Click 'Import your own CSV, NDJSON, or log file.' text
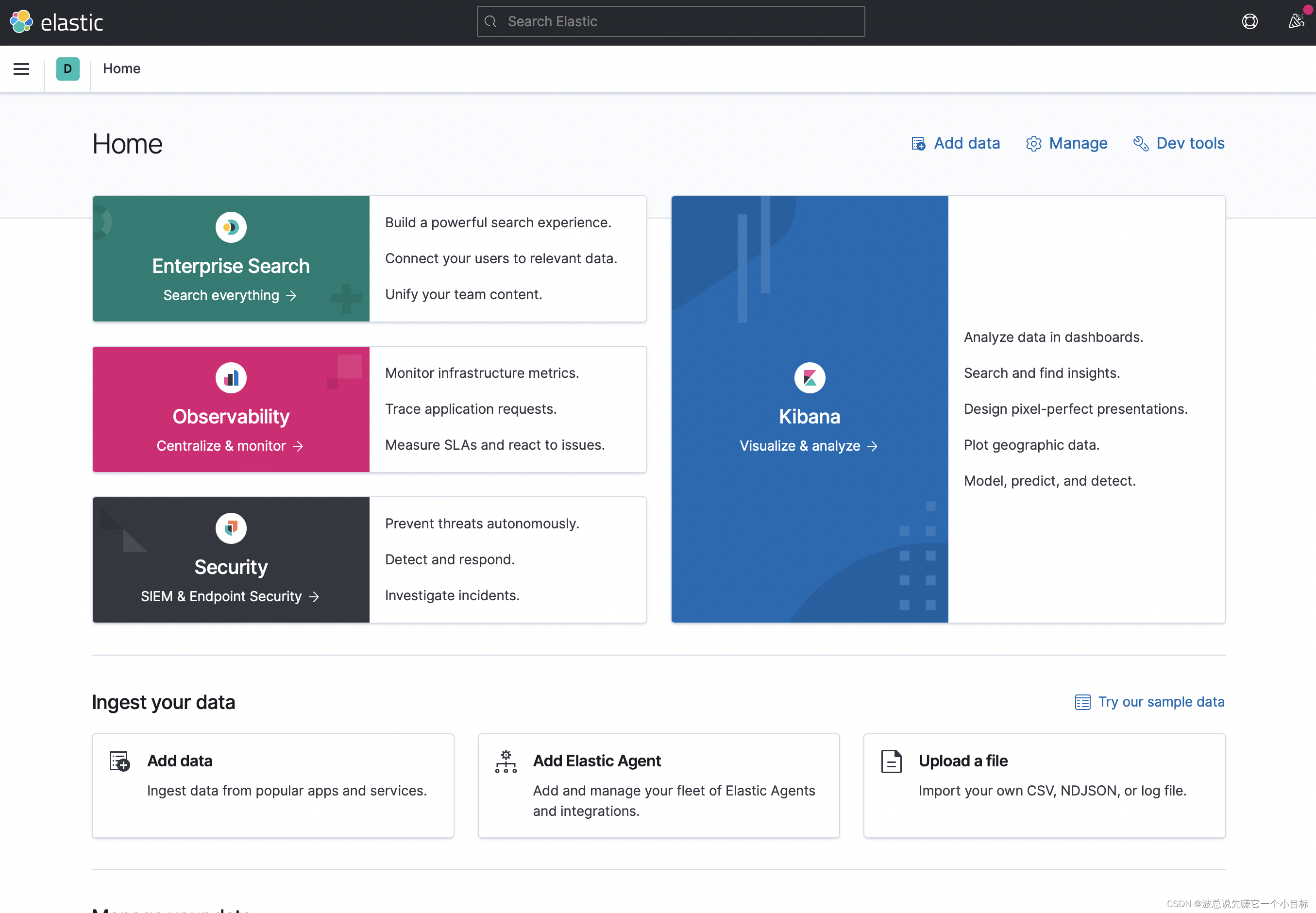This screenshot has height=913, width=1316. coord(1052,791)
